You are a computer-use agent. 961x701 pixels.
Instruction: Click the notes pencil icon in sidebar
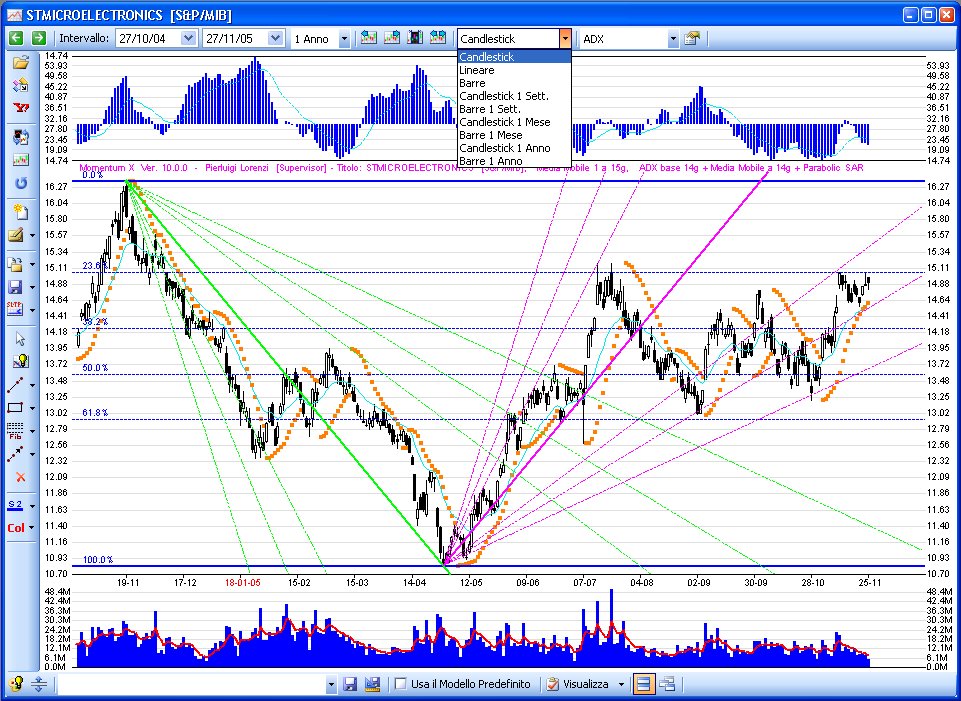click(x=17, y=235)
